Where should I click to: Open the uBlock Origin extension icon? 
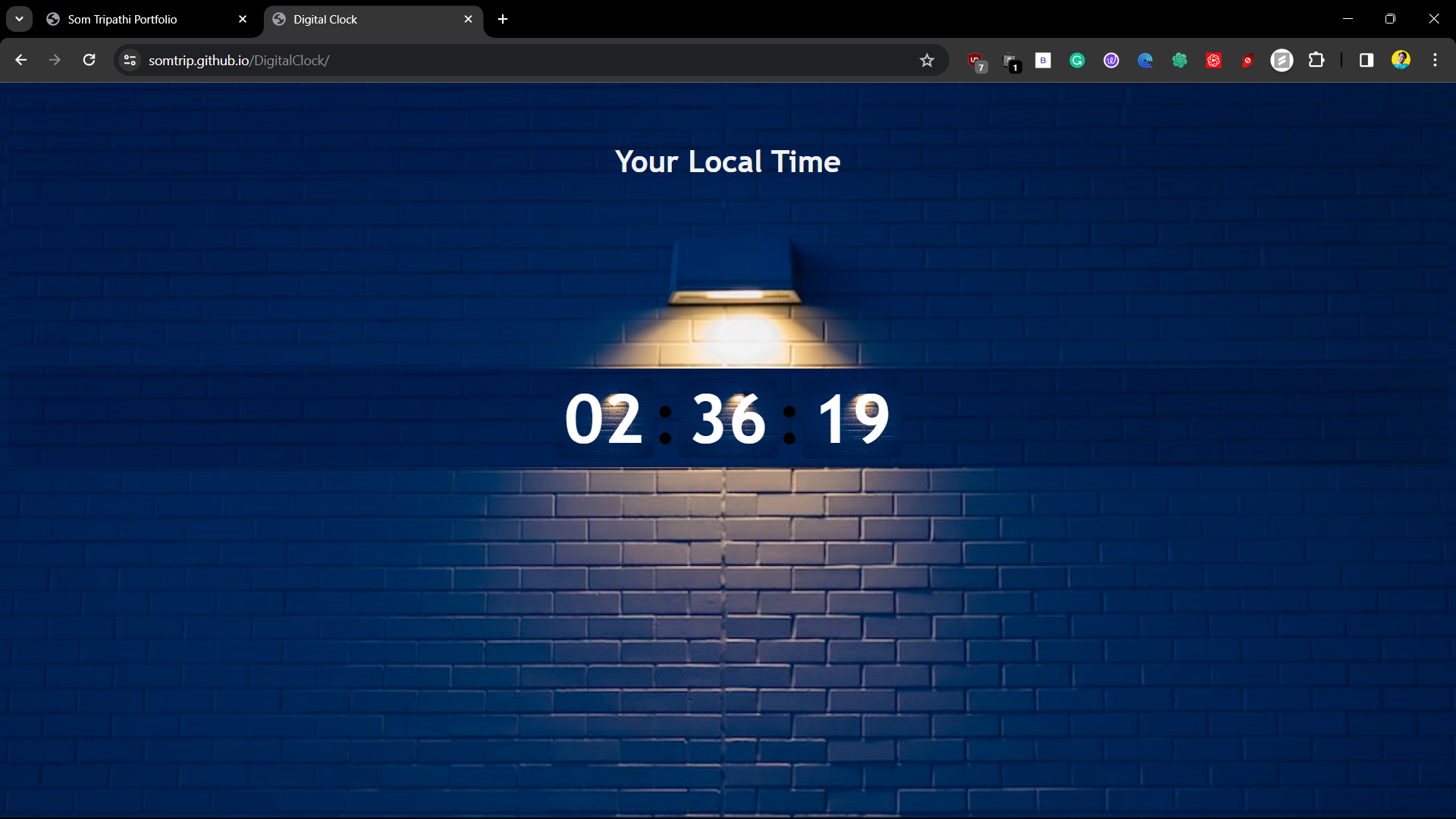(976, 61)
